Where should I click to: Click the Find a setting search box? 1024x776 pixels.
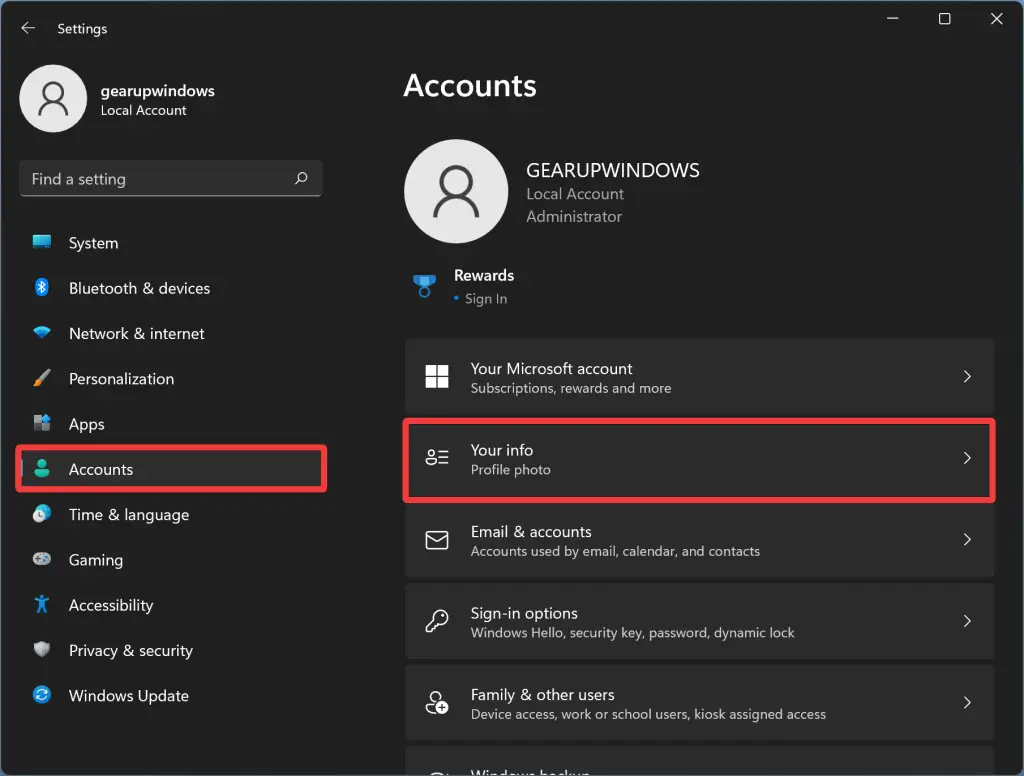point(160,179)
